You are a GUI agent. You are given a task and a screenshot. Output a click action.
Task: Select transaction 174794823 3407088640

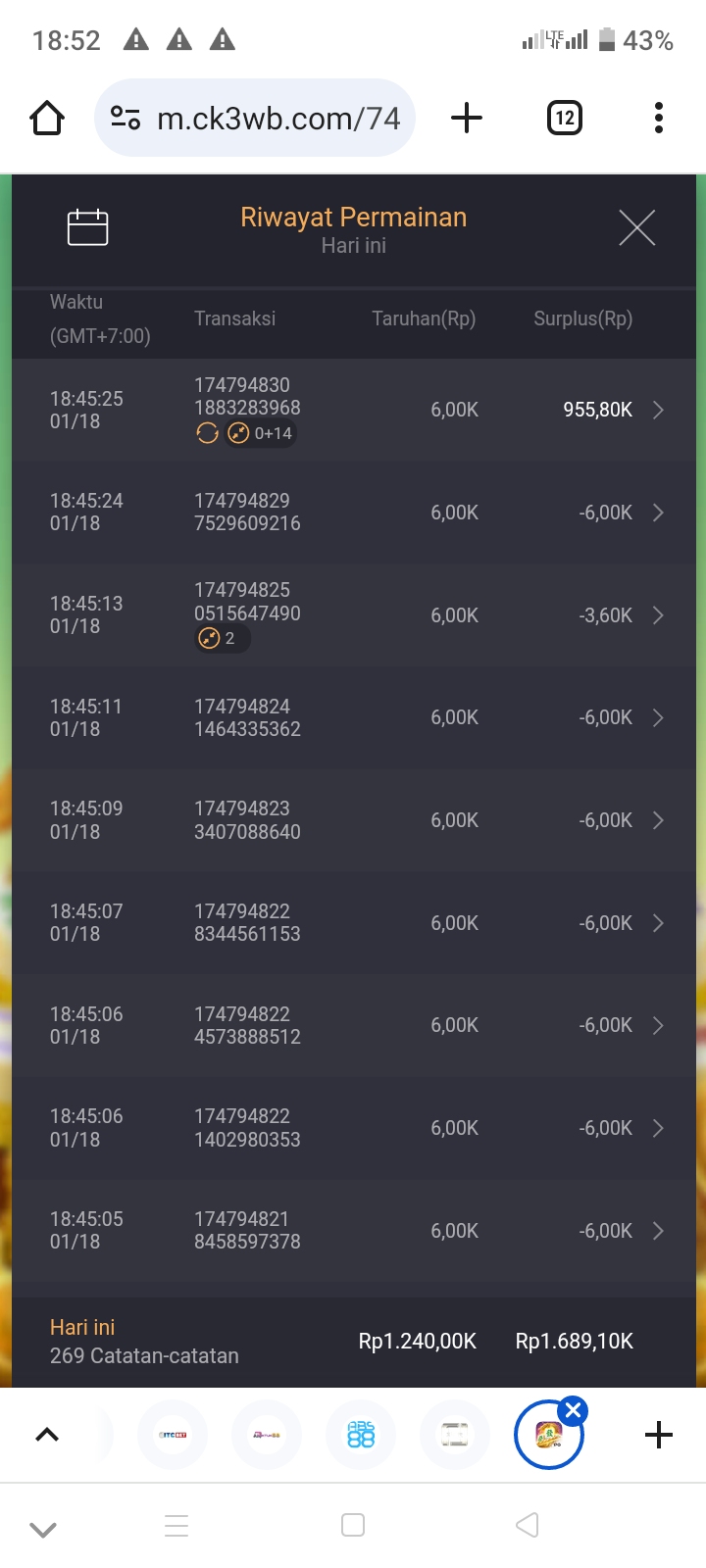pos(247,820)
